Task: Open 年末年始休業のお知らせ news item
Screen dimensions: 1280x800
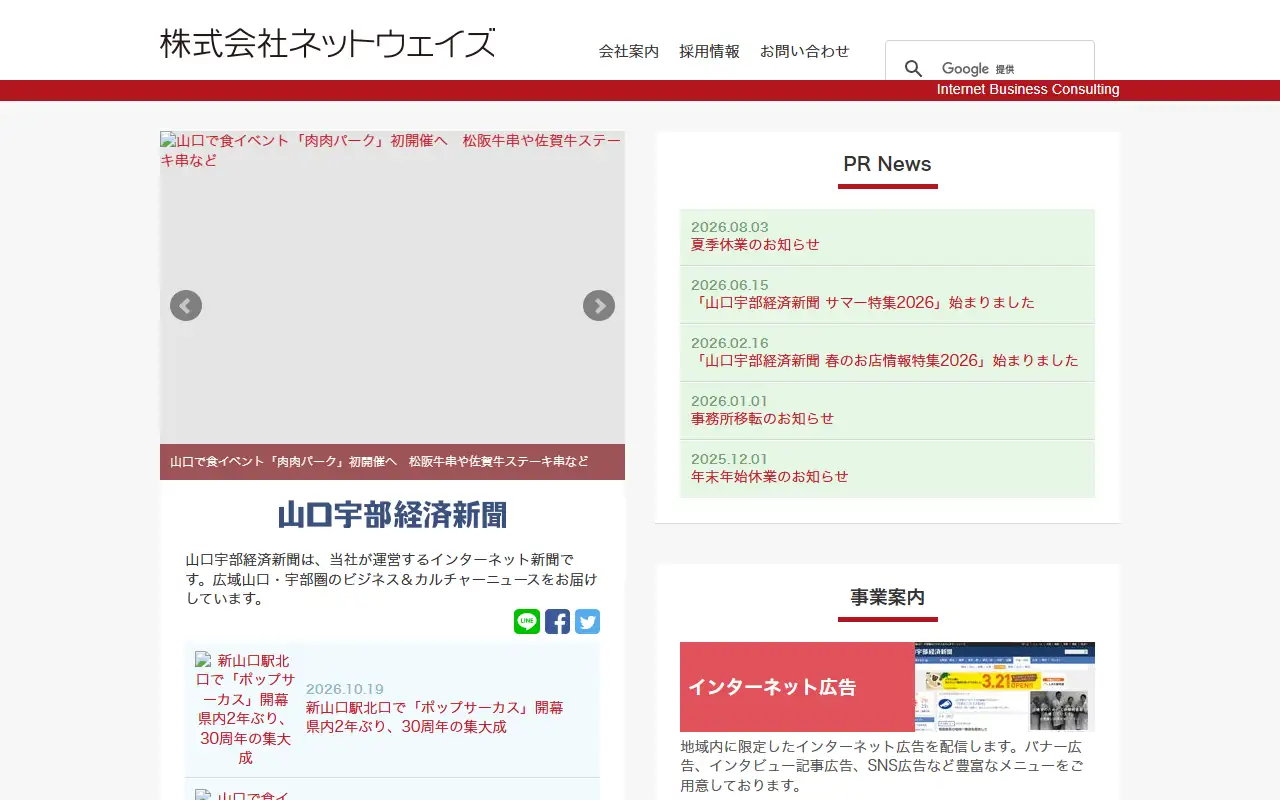Action: coord(770,476)
